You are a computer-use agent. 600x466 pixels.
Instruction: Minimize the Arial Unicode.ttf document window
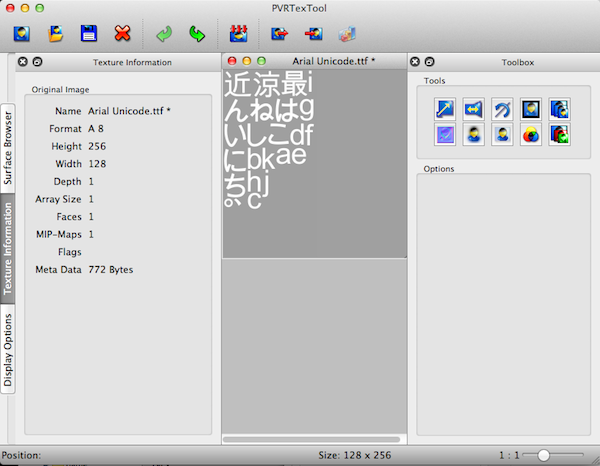pyautogui.click(x=247, y=61)
